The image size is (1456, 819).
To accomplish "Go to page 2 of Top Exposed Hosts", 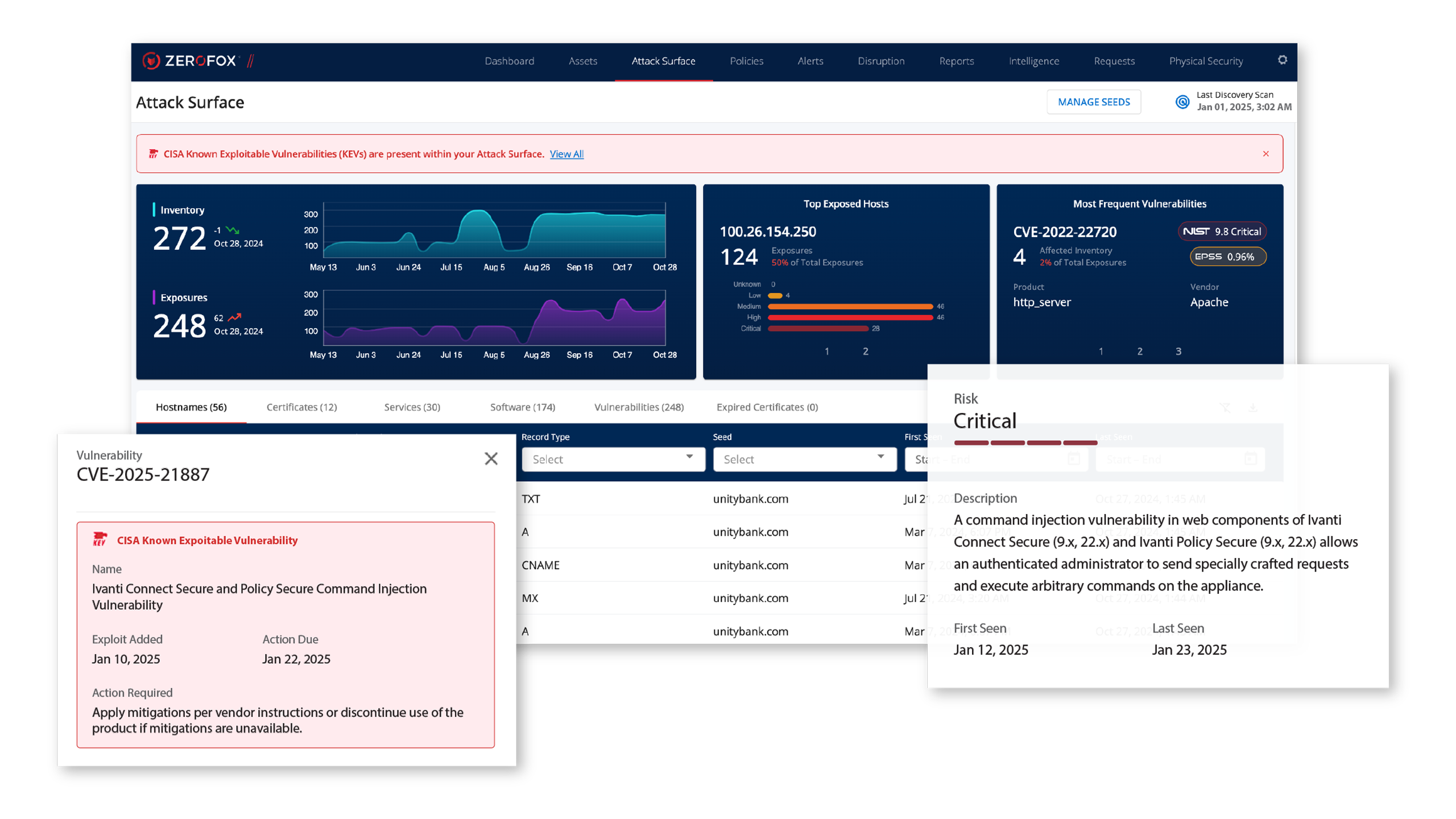I will 865,351.
